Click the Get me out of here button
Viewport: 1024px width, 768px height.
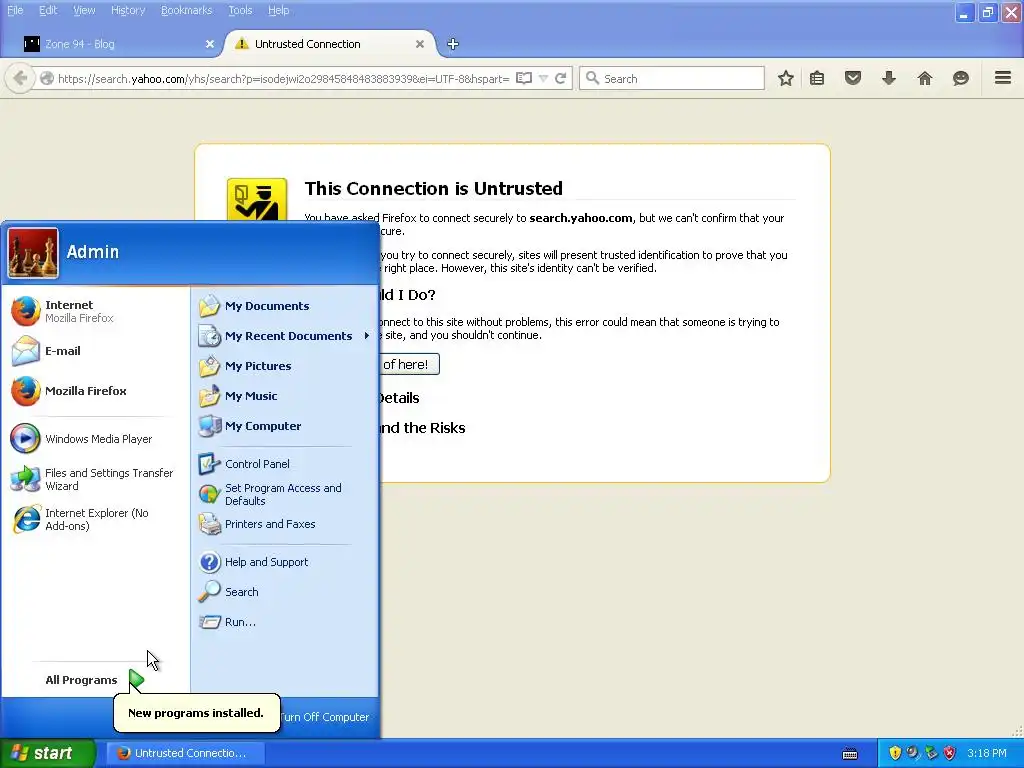408,364
